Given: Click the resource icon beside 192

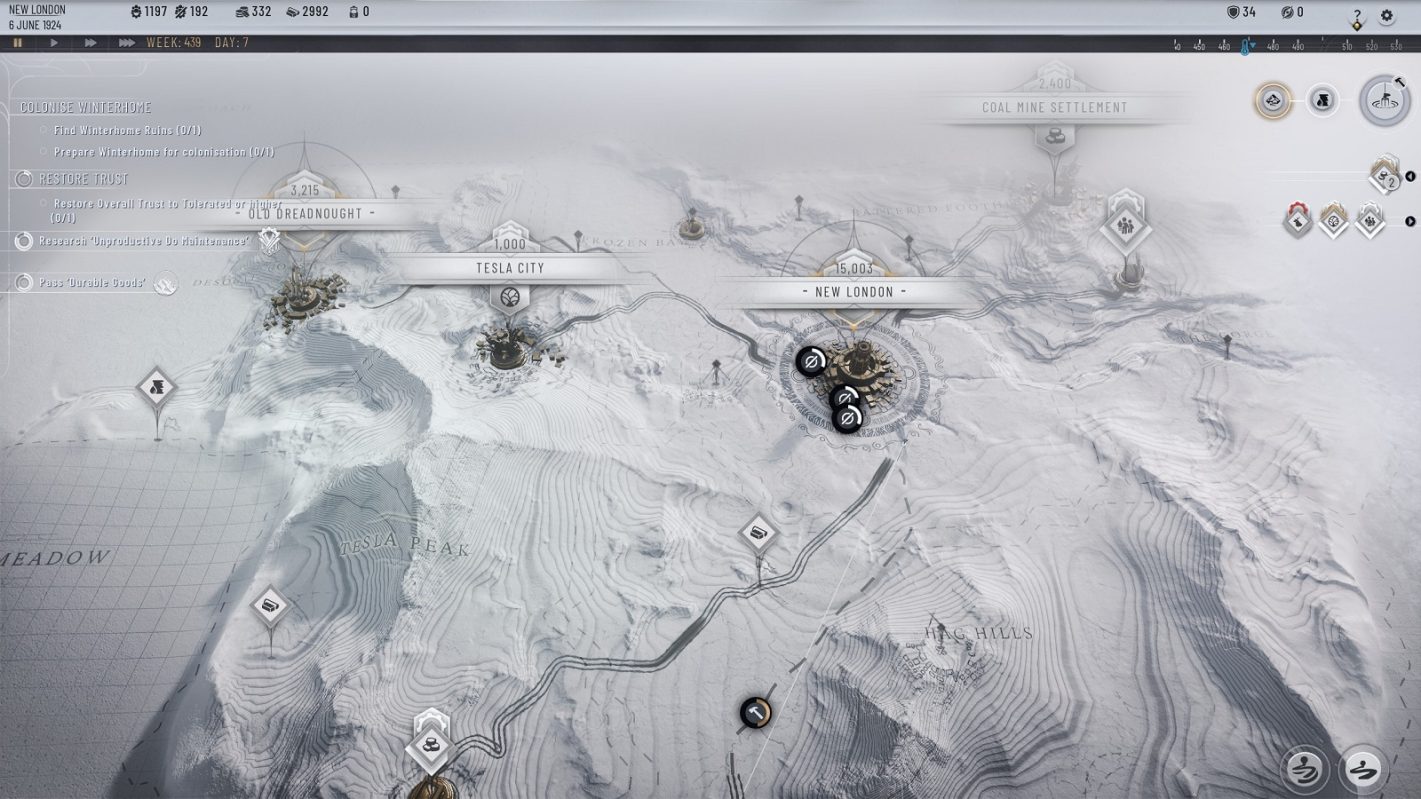Looking at the screenshot, I should (x=180, y=12).
